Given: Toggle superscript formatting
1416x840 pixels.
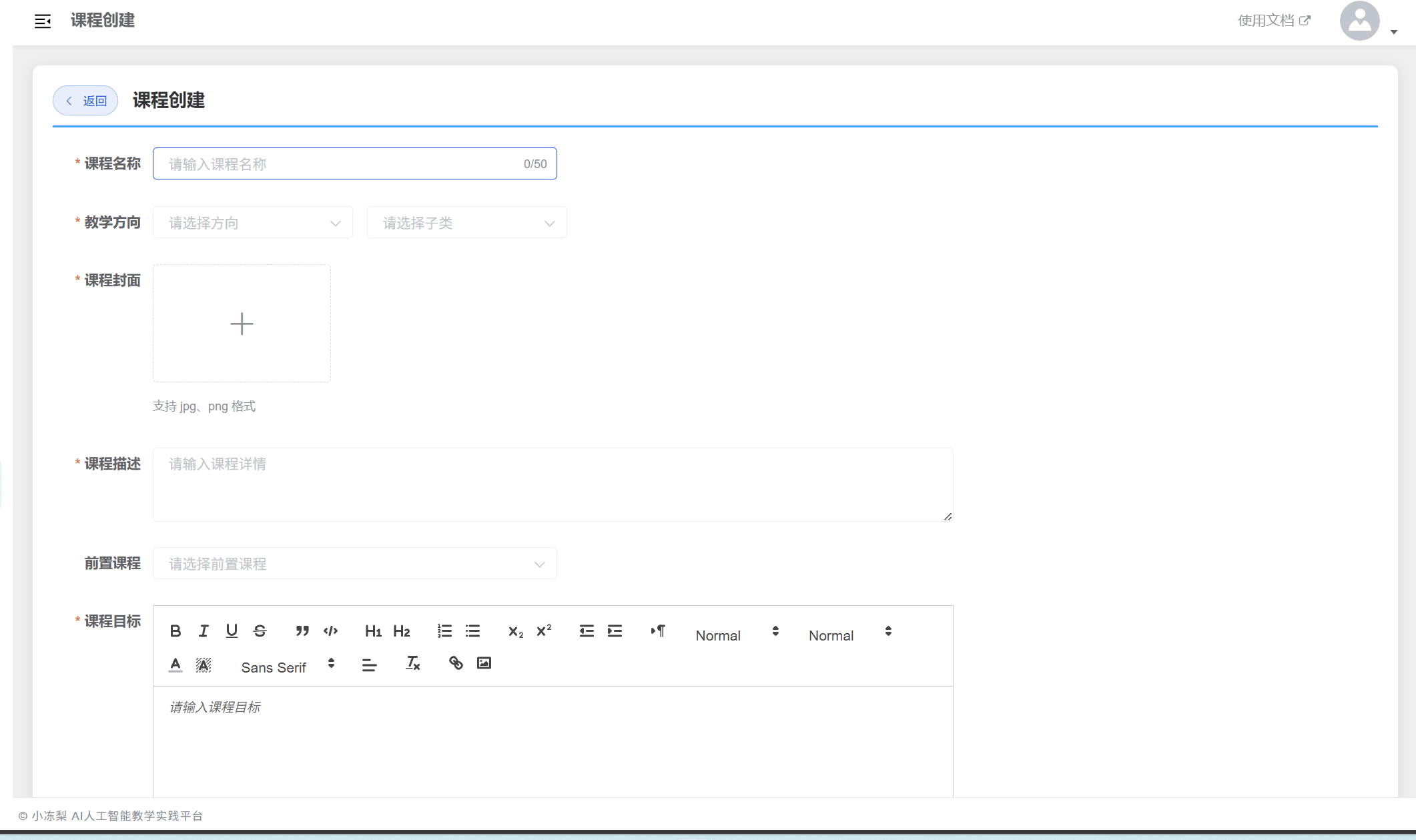Looking at the screenshot, I should coord(544,631).
